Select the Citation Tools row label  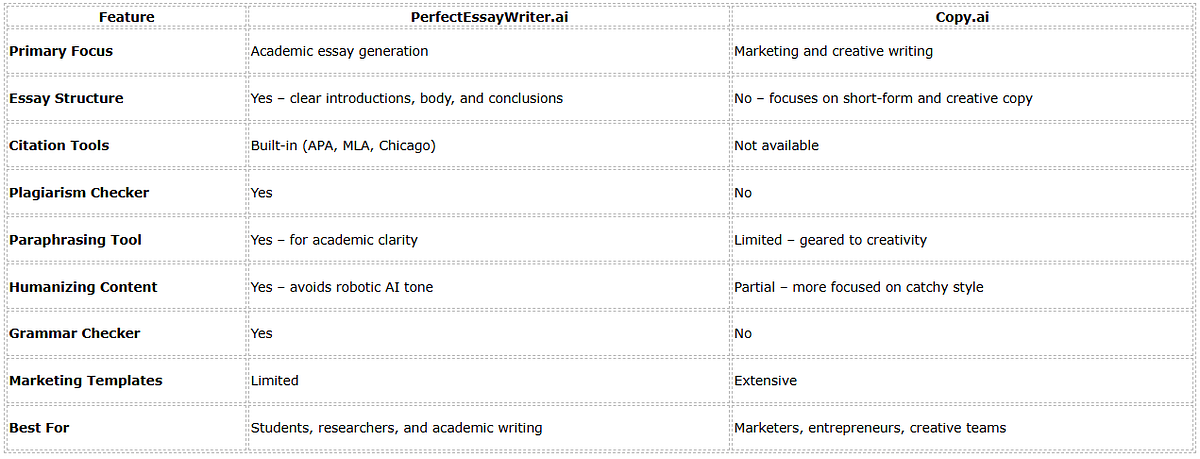(x=59, y=145)
